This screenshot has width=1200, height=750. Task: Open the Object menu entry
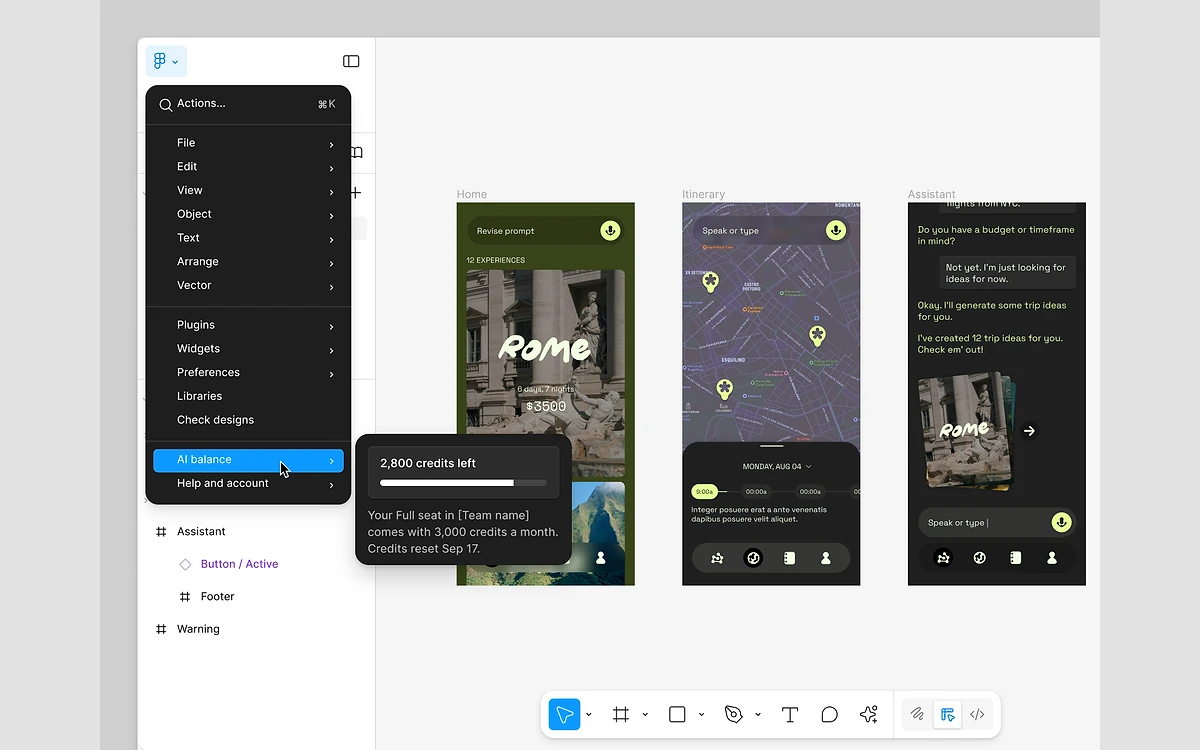coord(248,214)
